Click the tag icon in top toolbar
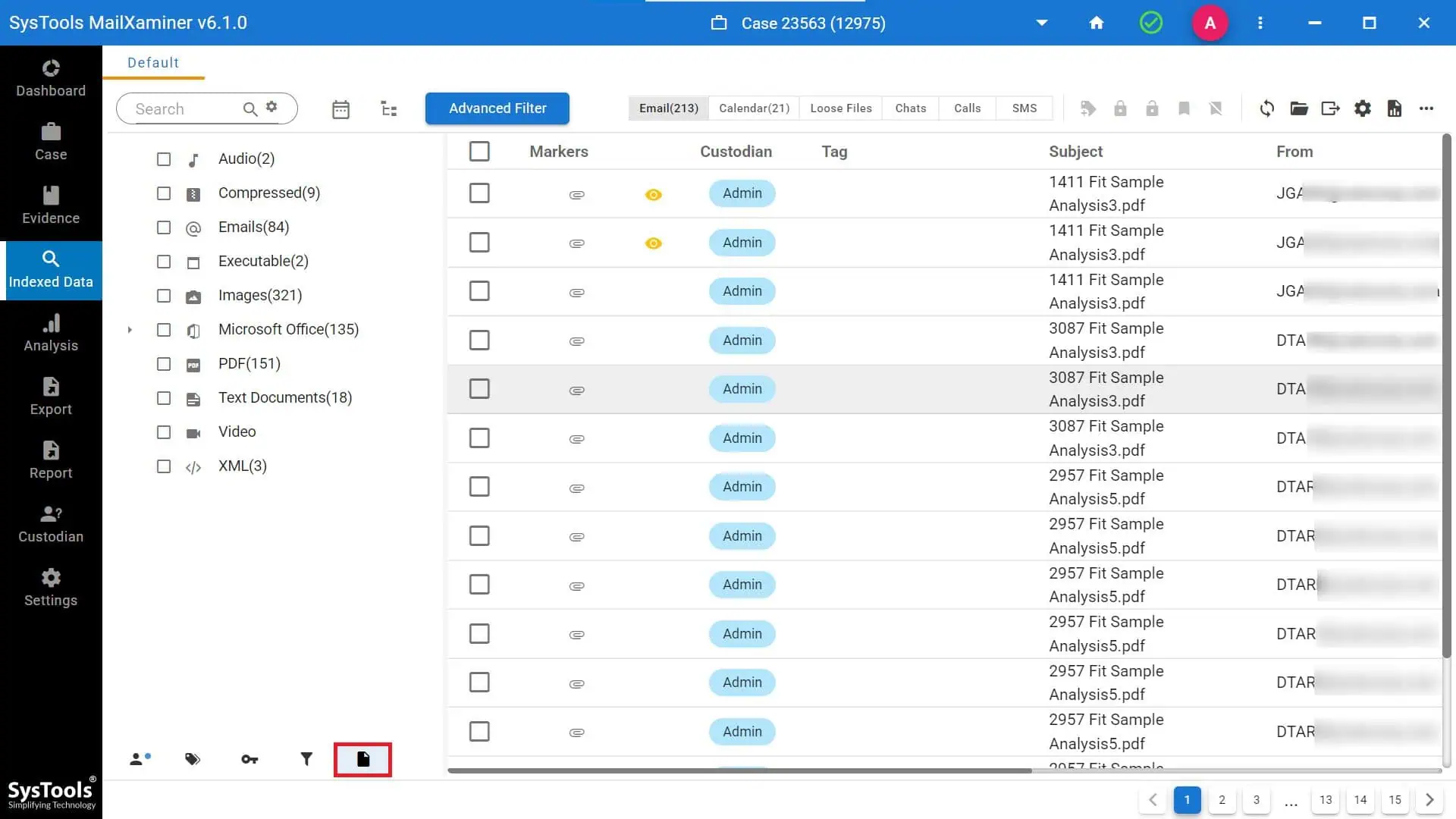The width and height of the screenshot is (1456, 819). pos(1088,108)
